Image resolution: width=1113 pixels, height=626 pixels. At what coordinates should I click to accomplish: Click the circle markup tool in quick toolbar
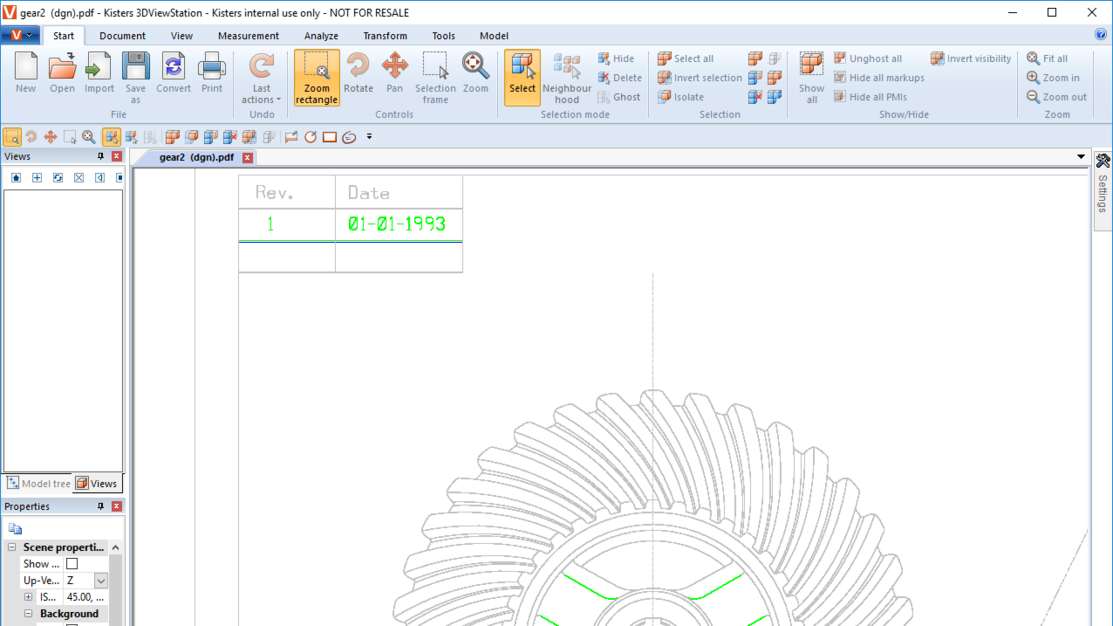(310, 137)
